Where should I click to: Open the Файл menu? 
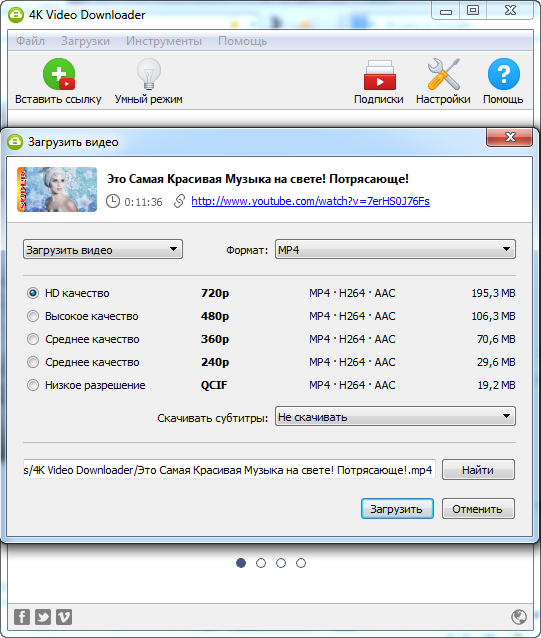tap(31, 41)
